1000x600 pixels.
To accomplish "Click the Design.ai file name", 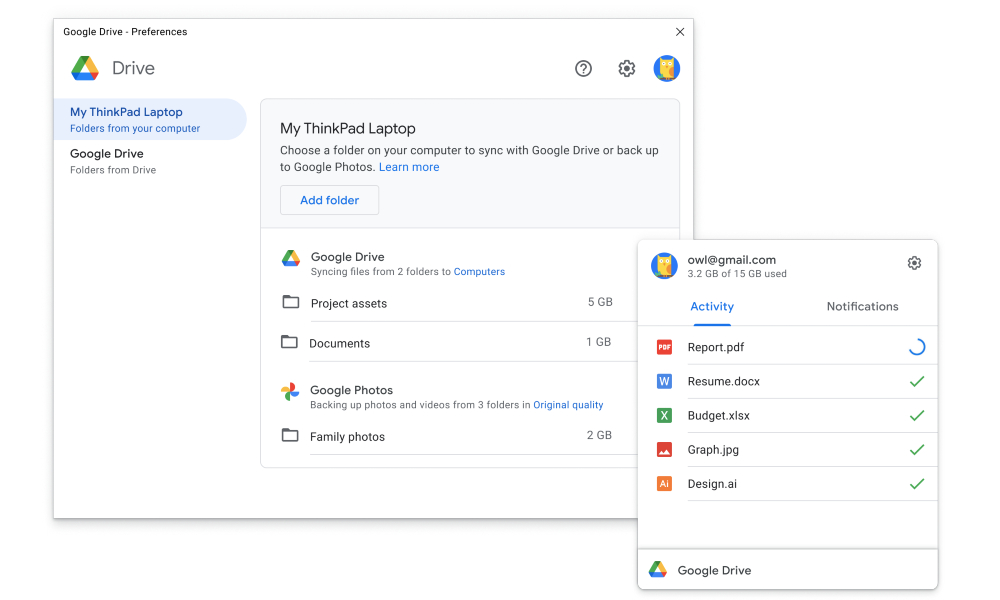I will [x=712, y=483].
